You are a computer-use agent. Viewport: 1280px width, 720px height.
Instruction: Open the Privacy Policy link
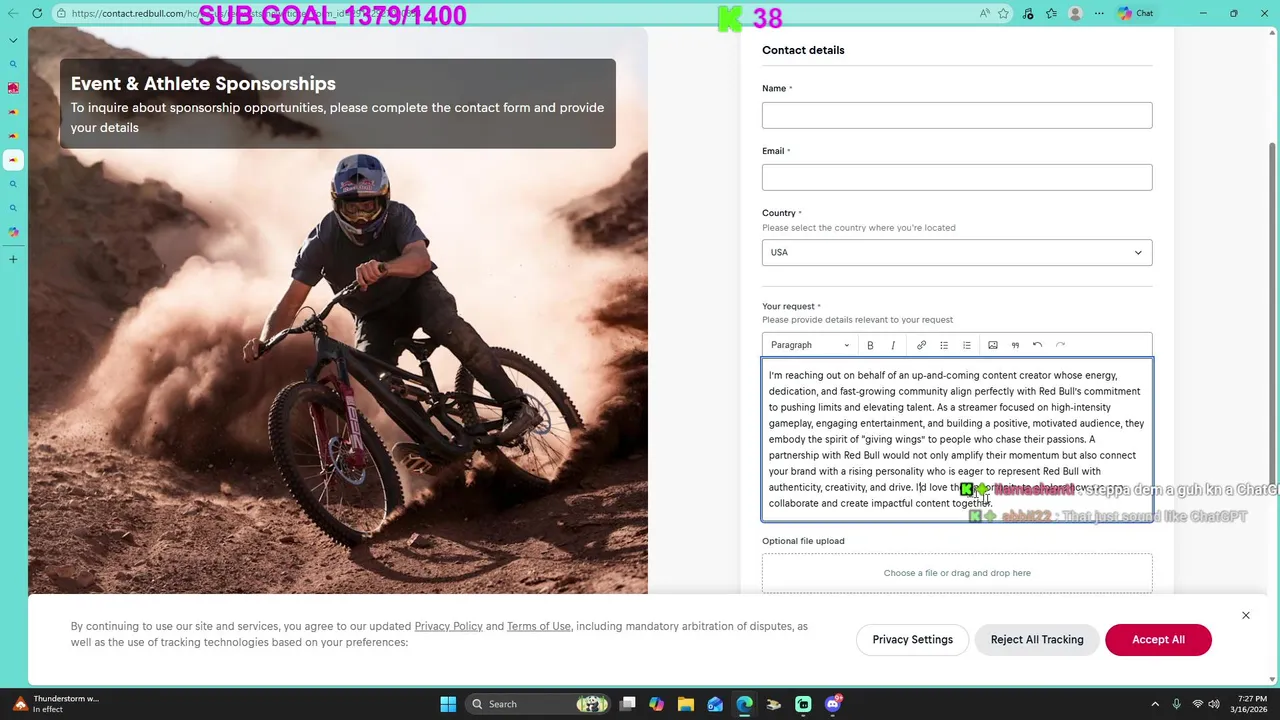coord(448,626)
